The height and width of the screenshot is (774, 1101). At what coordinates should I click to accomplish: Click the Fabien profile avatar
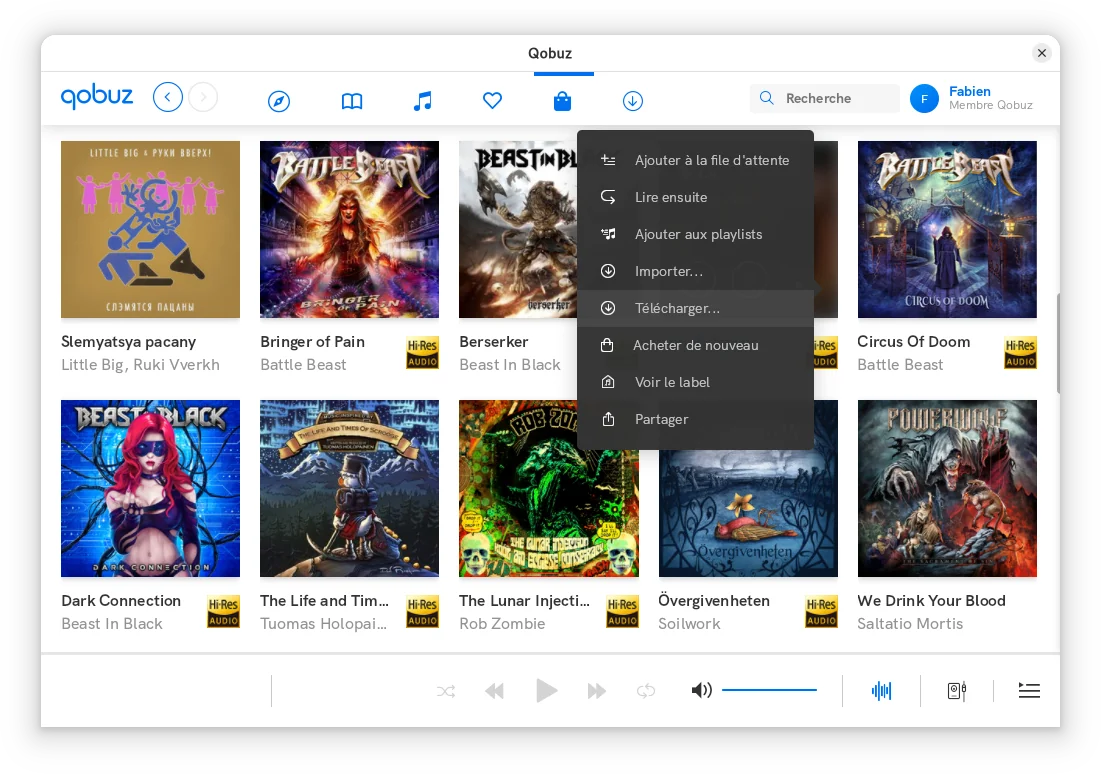[x=924, y=99]
